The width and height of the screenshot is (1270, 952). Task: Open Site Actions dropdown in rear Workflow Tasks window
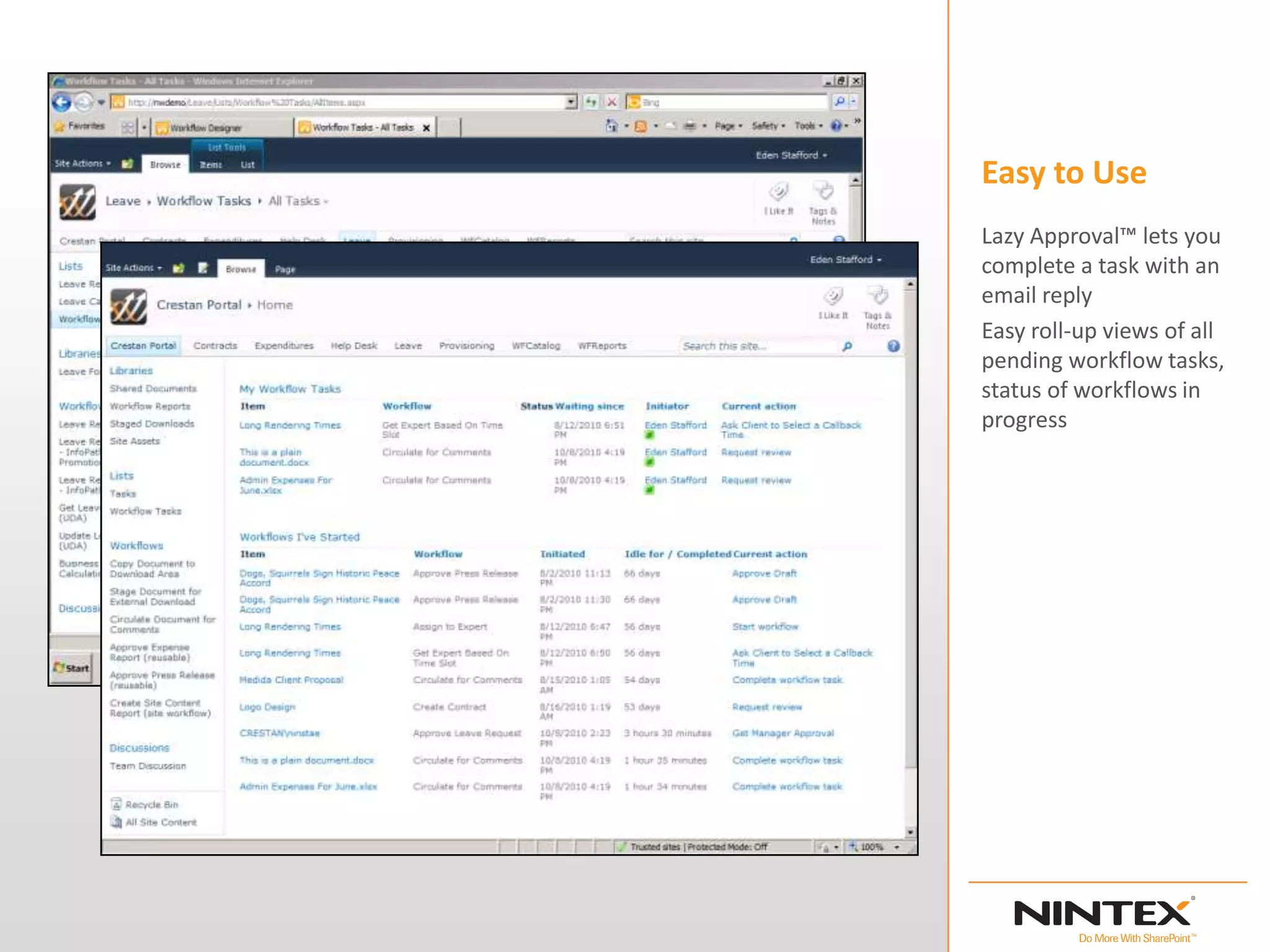tap(82, 164)
